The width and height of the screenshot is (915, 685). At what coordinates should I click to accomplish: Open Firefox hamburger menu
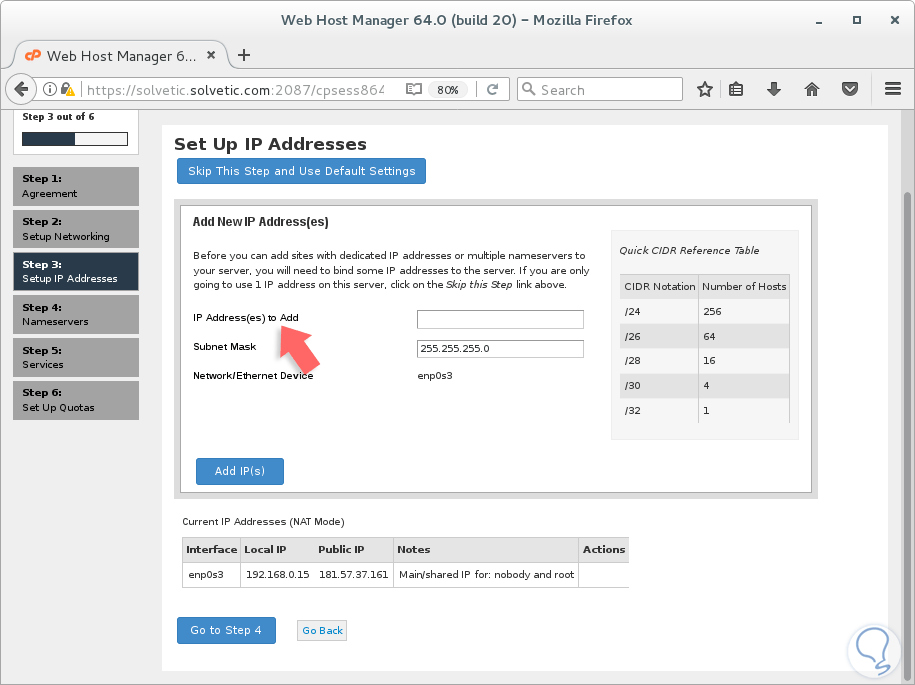coord(893,89)
